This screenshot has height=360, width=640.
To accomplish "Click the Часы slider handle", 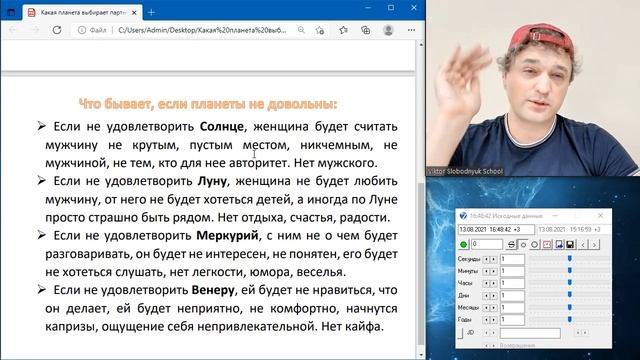I will coord(570,282).
